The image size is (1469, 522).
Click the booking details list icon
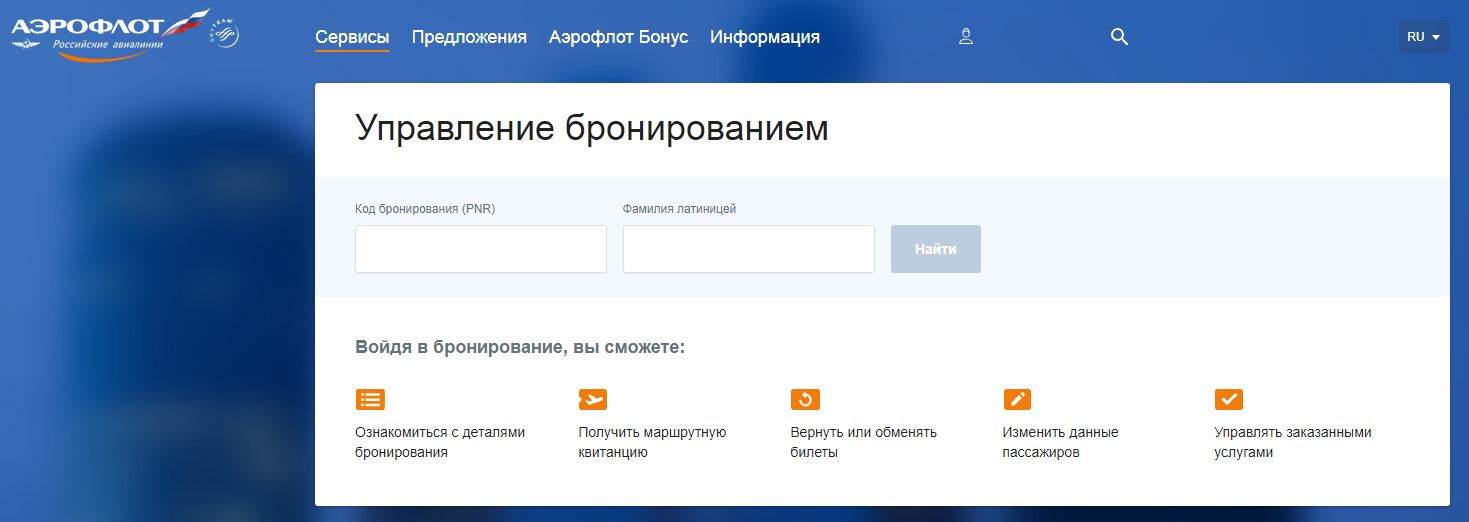(x=370, y=399)
